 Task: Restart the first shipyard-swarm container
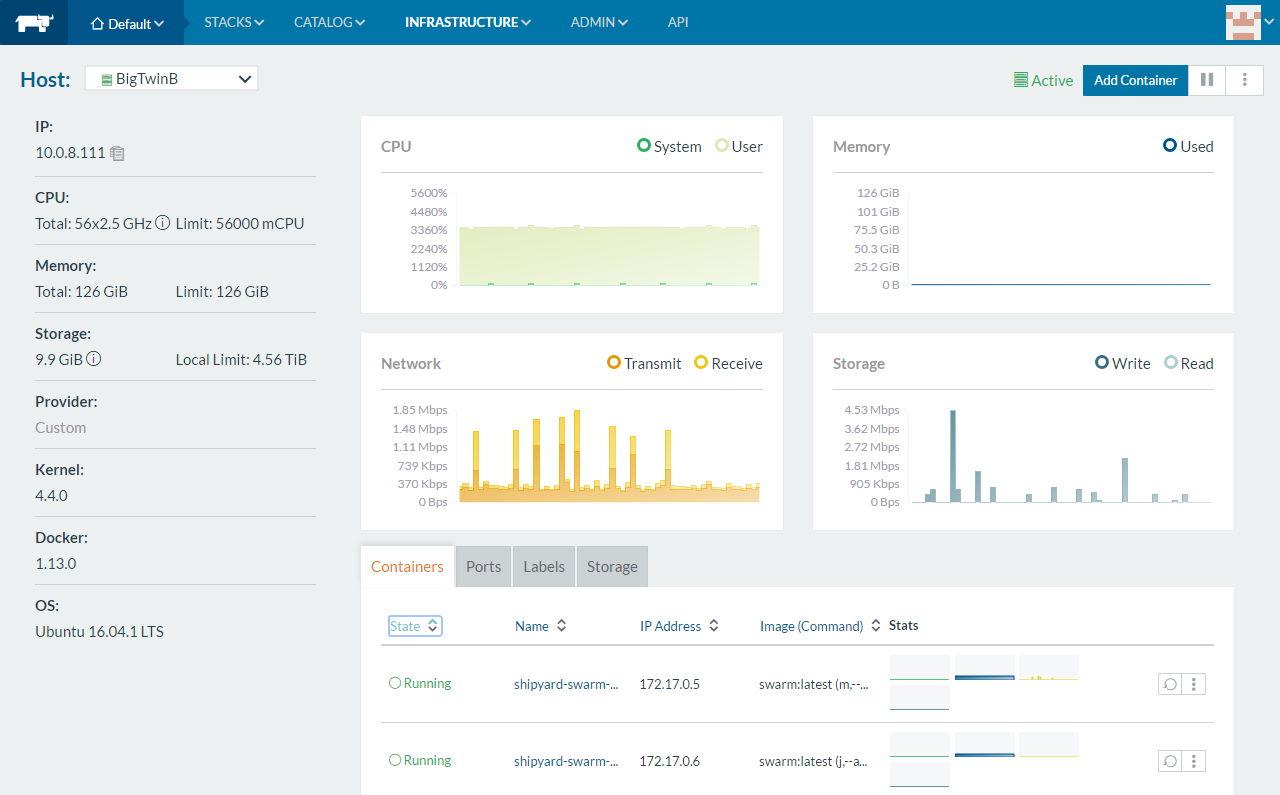click(x=1169, y=684)
